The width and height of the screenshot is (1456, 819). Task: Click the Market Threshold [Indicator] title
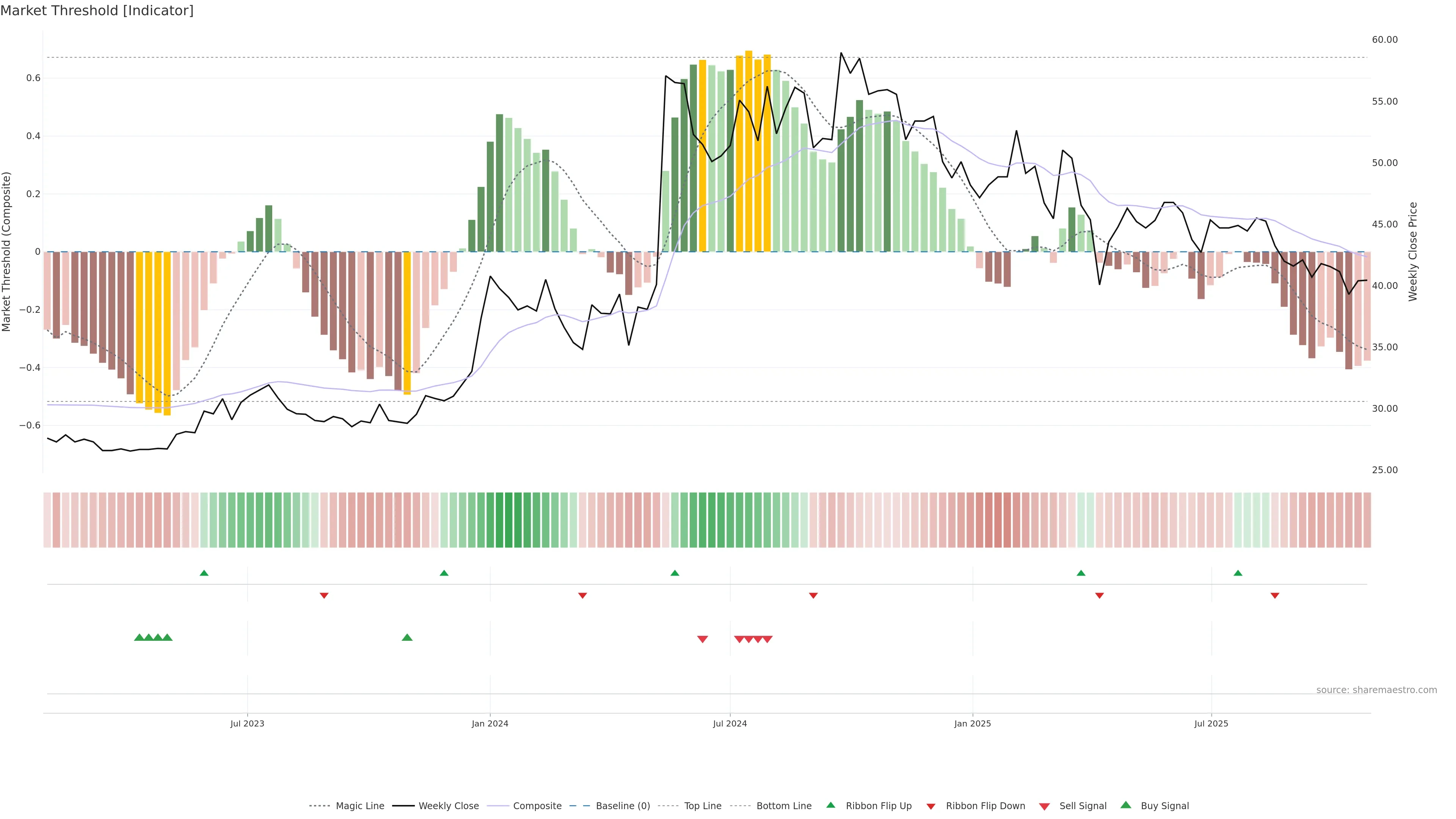tap(97, 11)
